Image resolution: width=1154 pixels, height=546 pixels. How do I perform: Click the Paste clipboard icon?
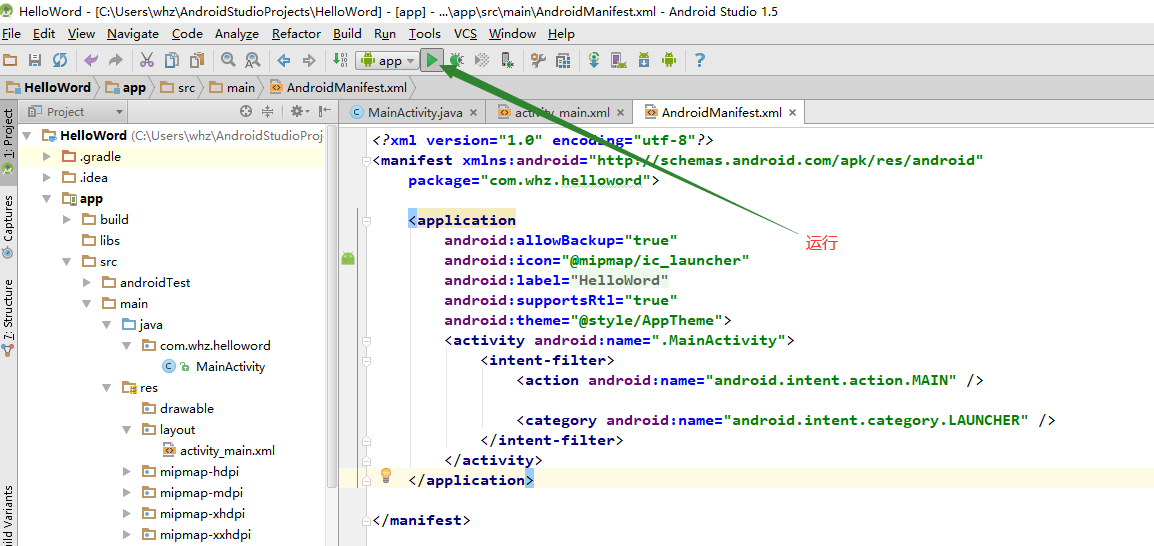197,60
